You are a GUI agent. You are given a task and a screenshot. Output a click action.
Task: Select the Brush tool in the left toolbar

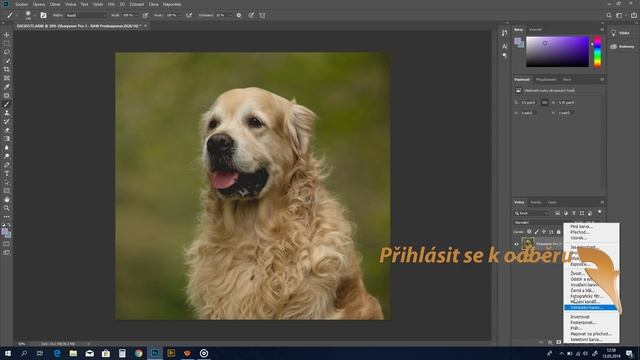tap(7, 104)
